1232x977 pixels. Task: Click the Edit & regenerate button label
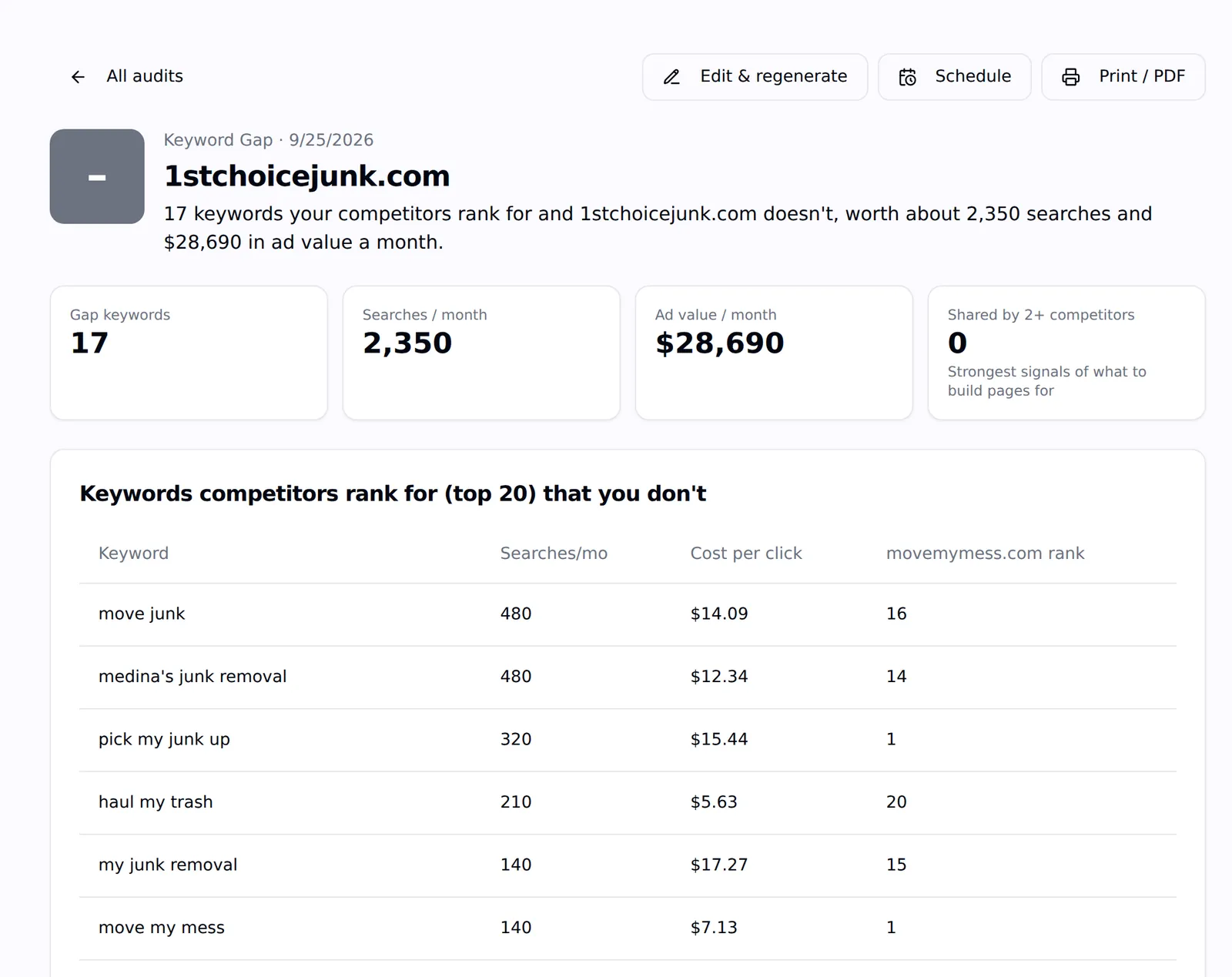(x=773, y=76)
